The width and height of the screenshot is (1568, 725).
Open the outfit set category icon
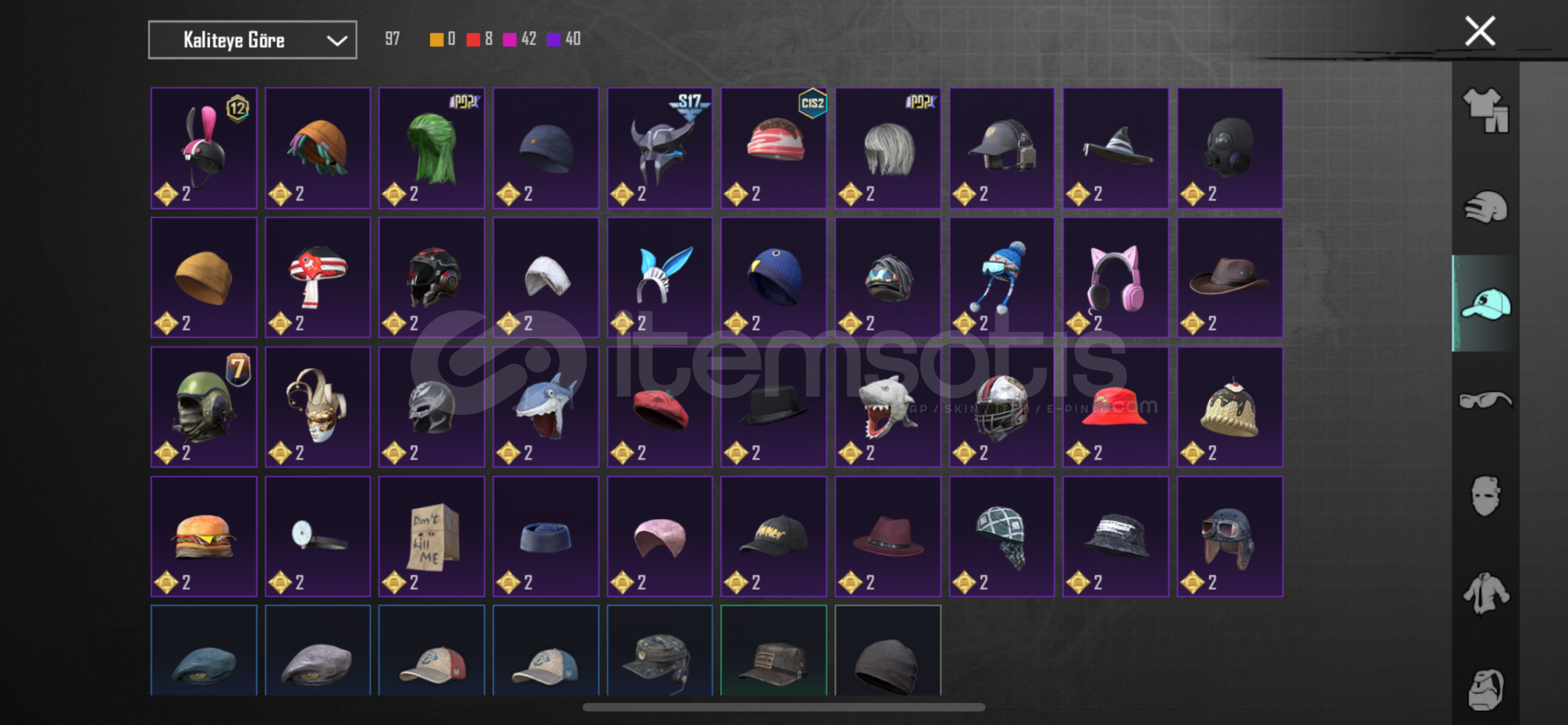point(1485,111)
